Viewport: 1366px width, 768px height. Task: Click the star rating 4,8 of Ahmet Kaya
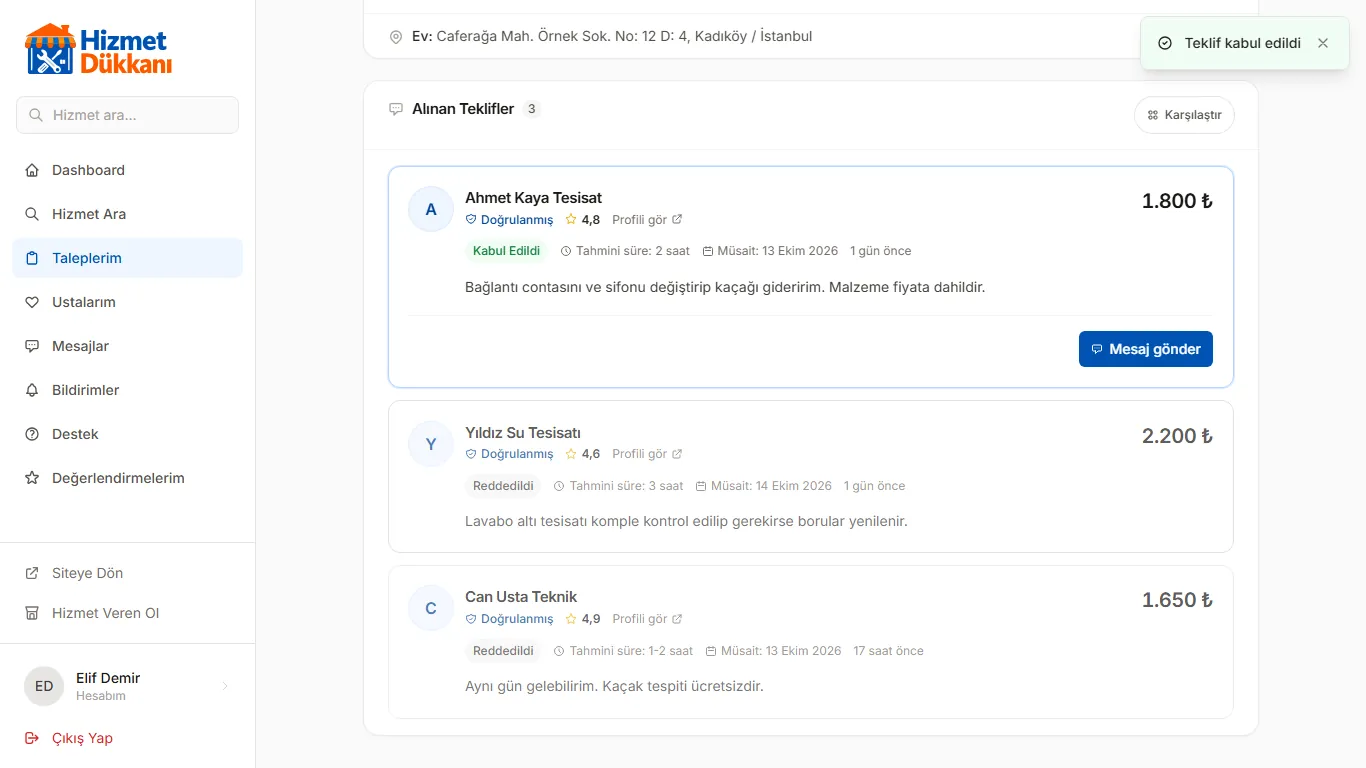tap(583, 220)
